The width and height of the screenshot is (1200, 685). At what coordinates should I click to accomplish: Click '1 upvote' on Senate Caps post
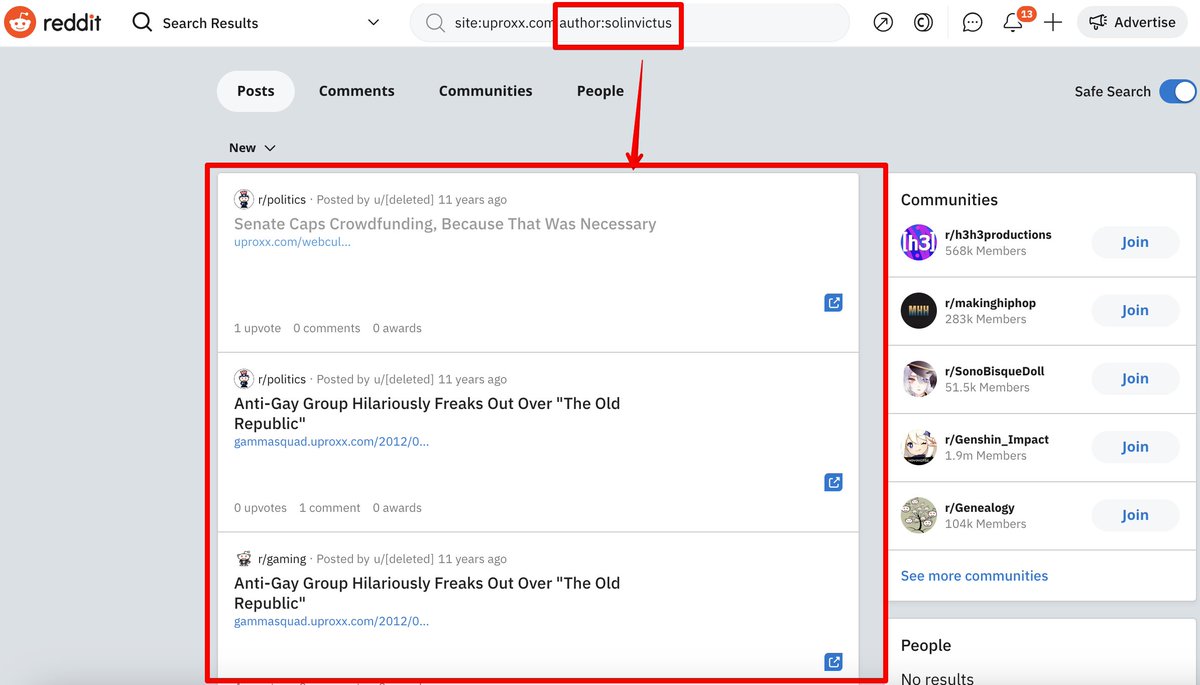pyautogui.click(x=257, y=328)
